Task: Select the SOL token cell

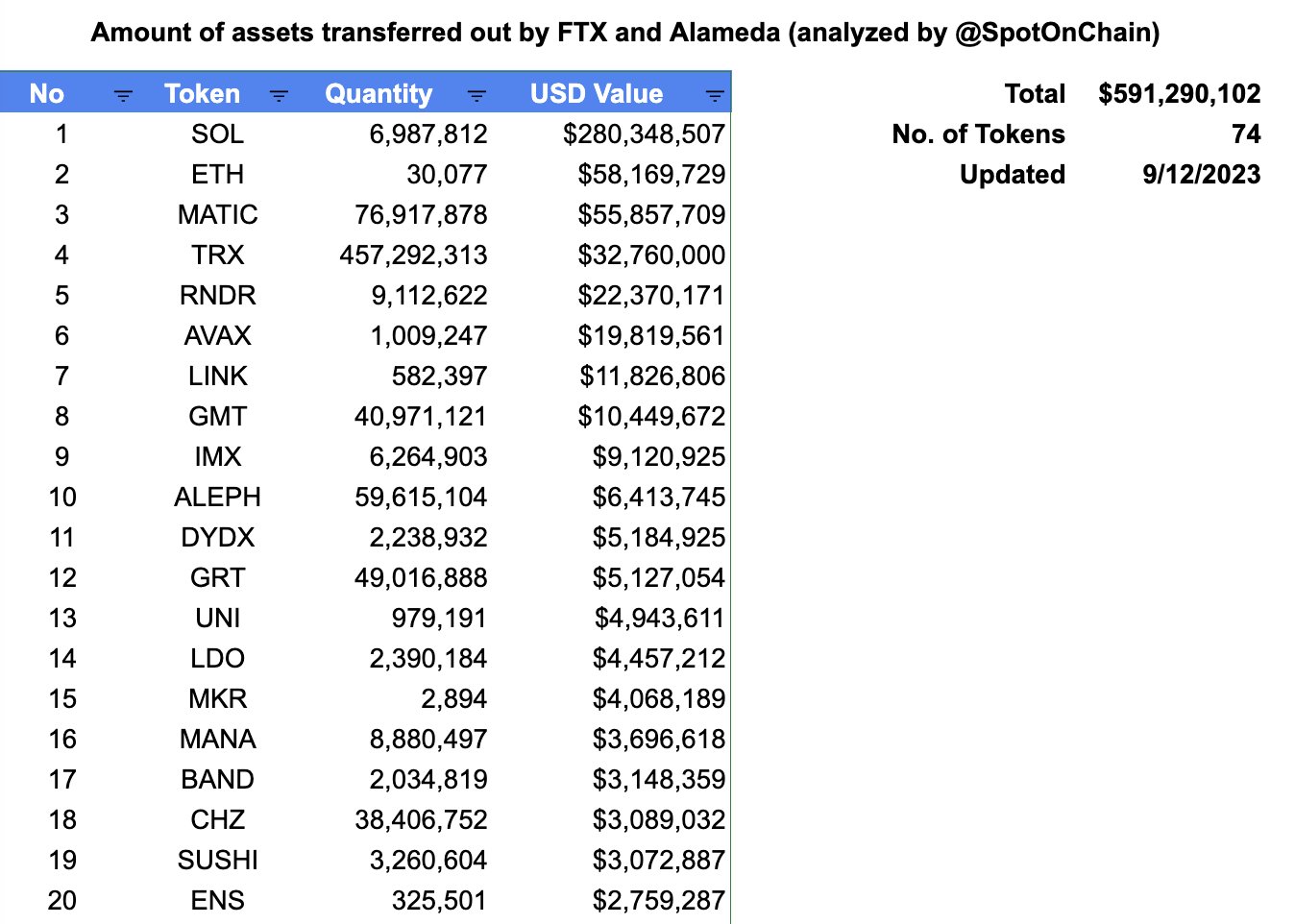Action: coord(217,134)
